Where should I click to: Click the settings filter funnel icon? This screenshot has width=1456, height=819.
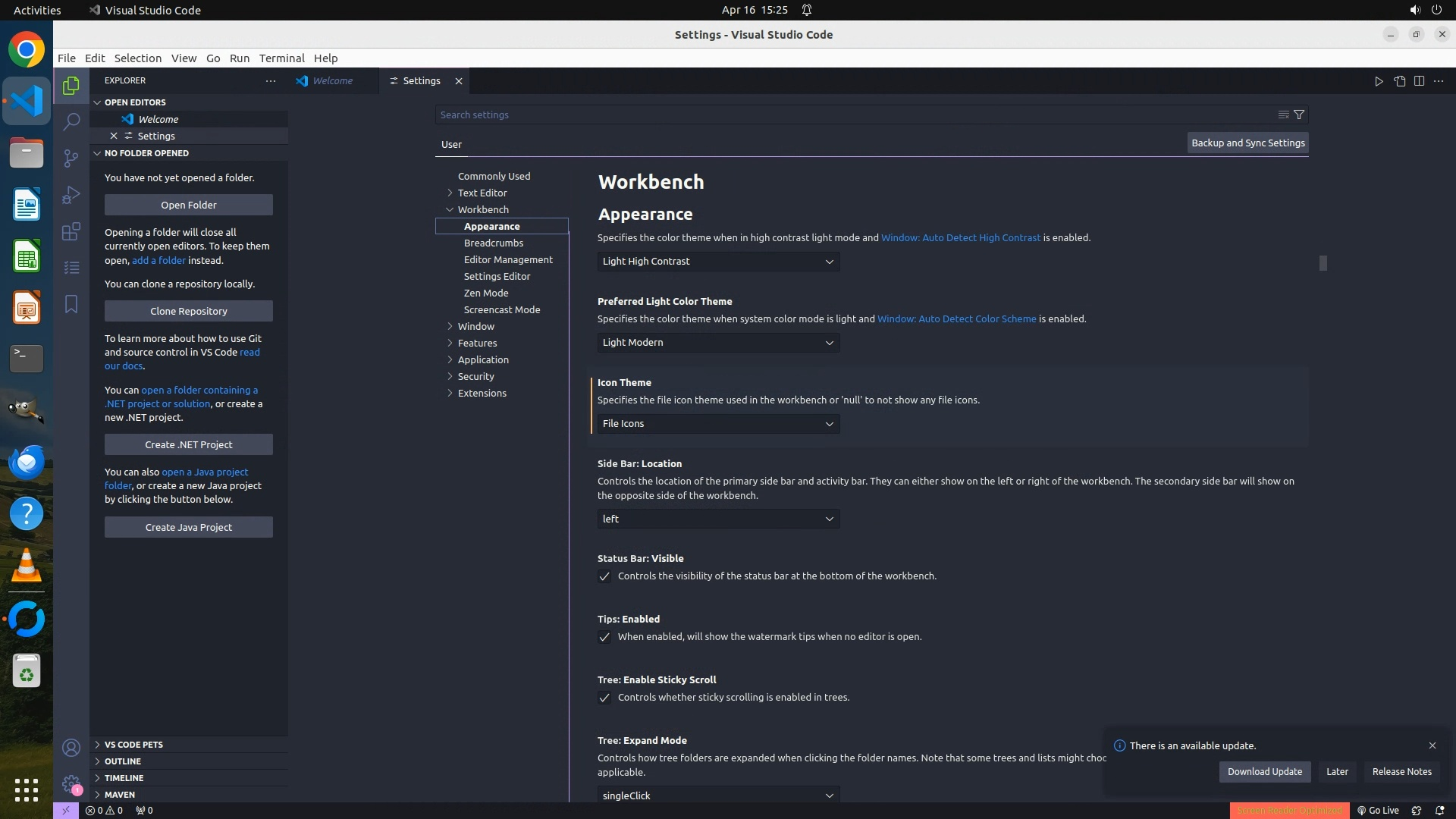[1299, 115]
